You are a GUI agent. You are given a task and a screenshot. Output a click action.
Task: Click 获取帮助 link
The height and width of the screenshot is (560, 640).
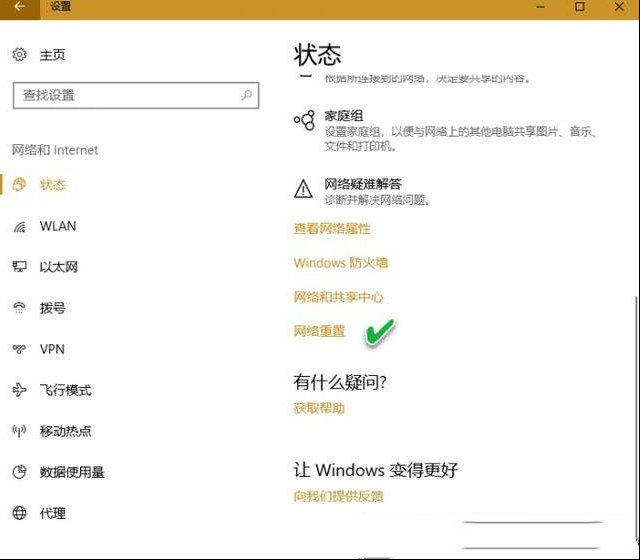[x=319, y=408]
